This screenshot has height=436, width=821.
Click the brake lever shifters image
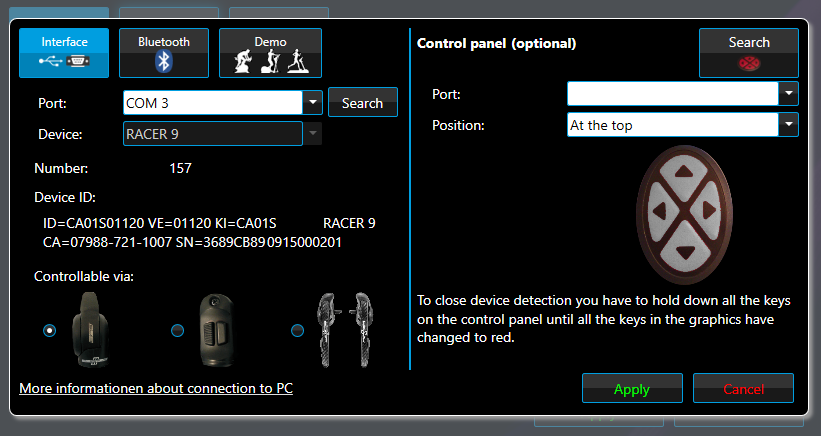point(346,330)
